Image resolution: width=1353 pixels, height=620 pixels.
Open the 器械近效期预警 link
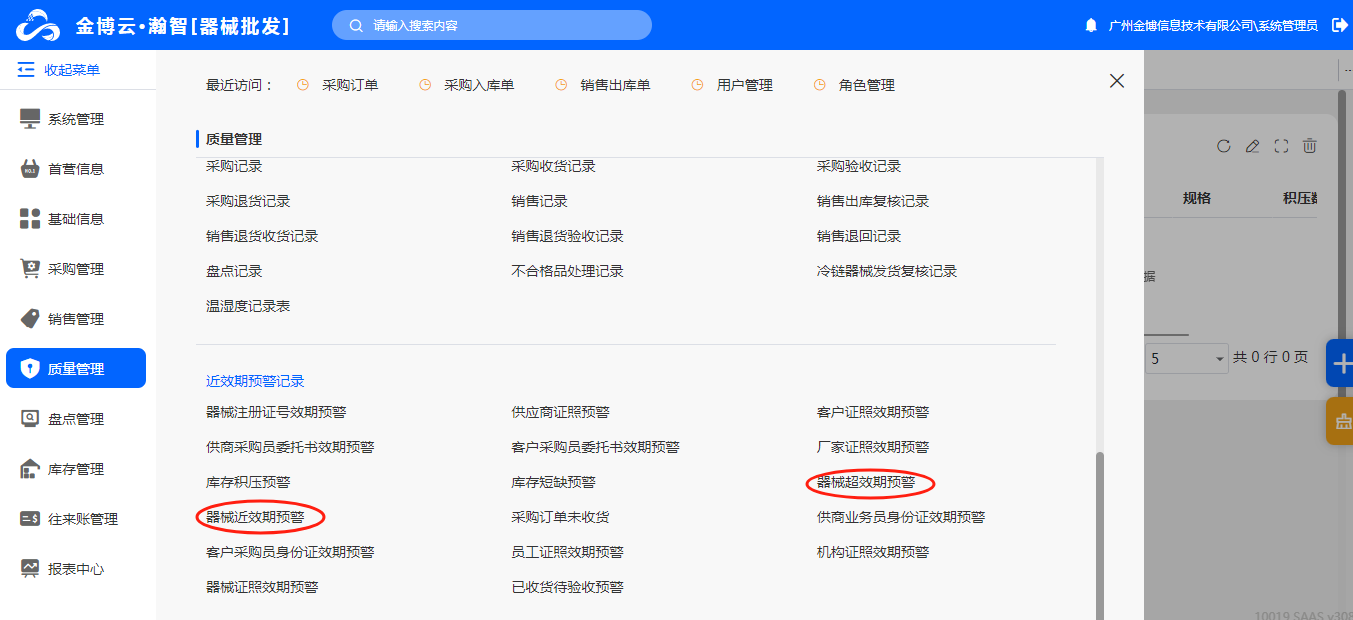pos(255,517)
